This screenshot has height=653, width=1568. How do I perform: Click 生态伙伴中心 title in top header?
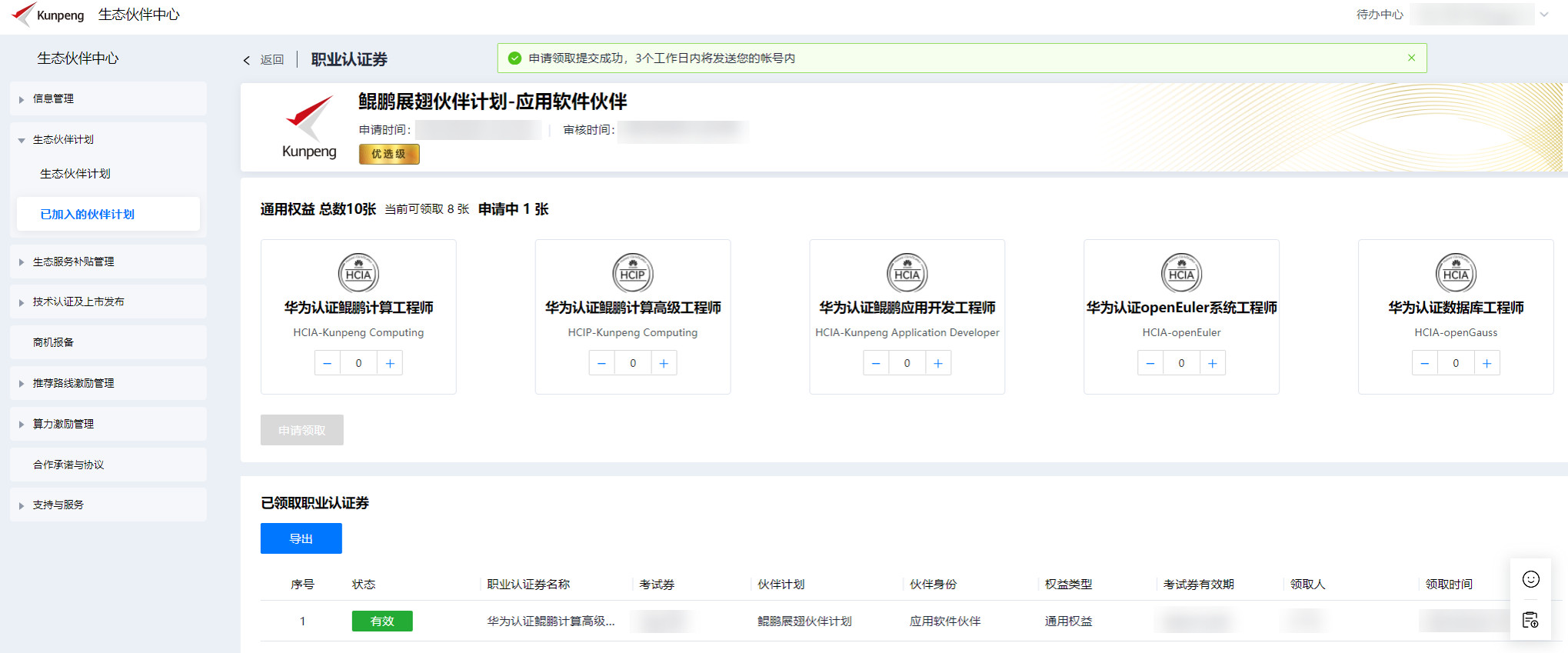coord(139,15)
